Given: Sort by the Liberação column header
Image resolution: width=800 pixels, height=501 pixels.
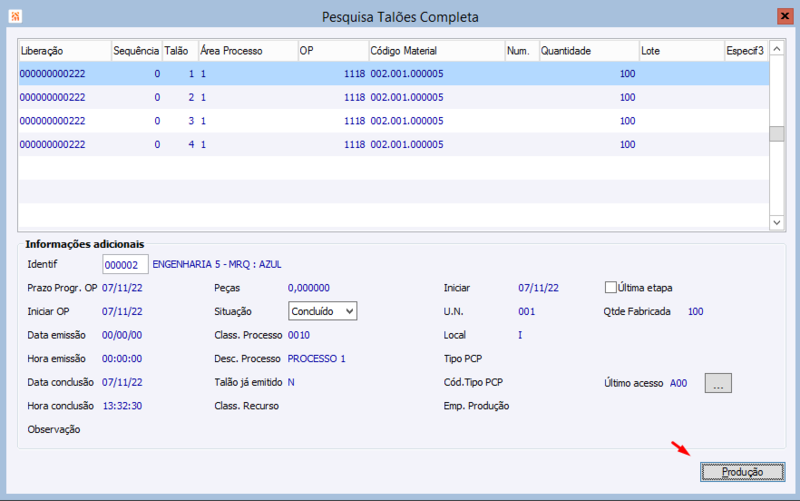Looking at the screenshot, I should click(x=65, y=51).
